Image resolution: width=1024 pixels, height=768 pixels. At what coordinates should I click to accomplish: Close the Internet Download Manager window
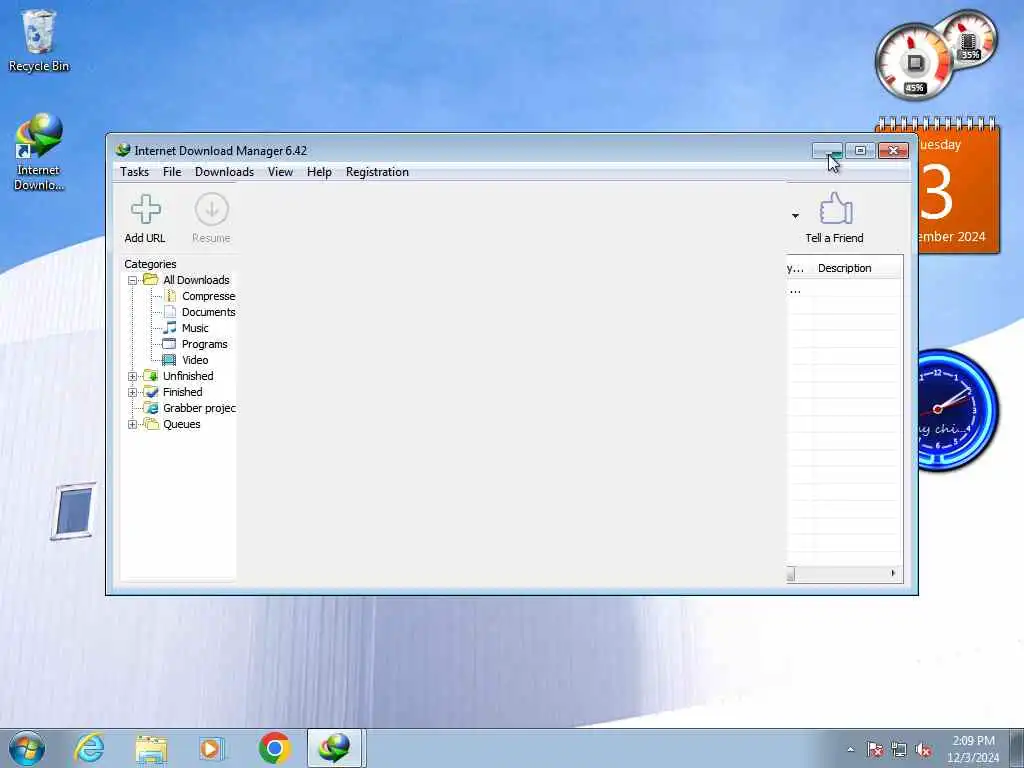tap(893, 151)
